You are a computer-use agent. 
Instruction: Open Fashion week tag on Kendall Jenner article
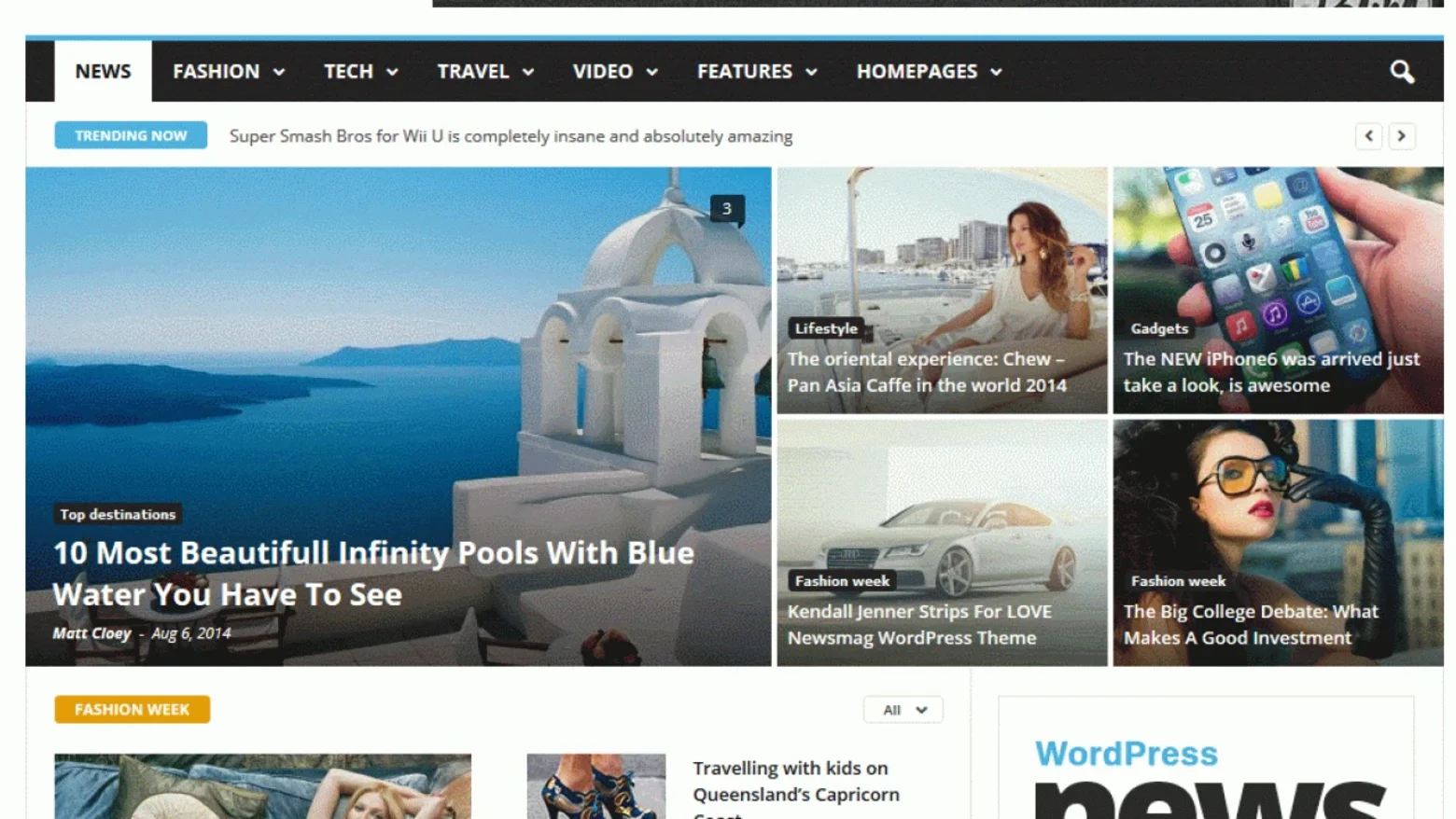tap(842, 581)
